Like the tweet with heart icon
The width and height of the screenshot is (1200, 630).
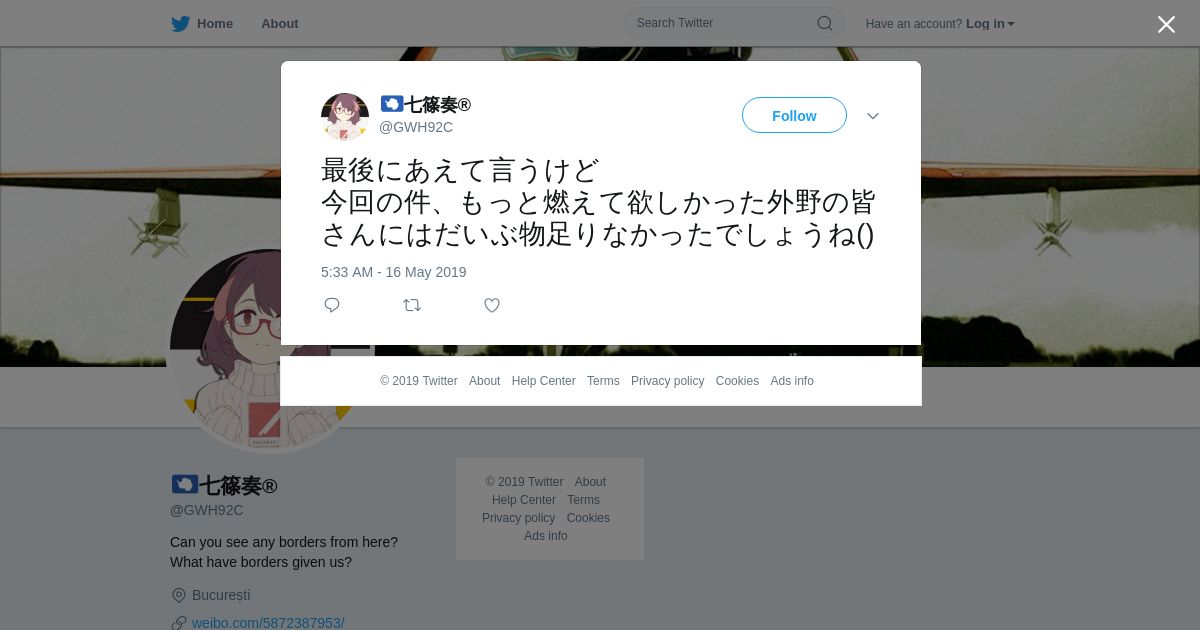pyautogui.click(x=492, y=305)
